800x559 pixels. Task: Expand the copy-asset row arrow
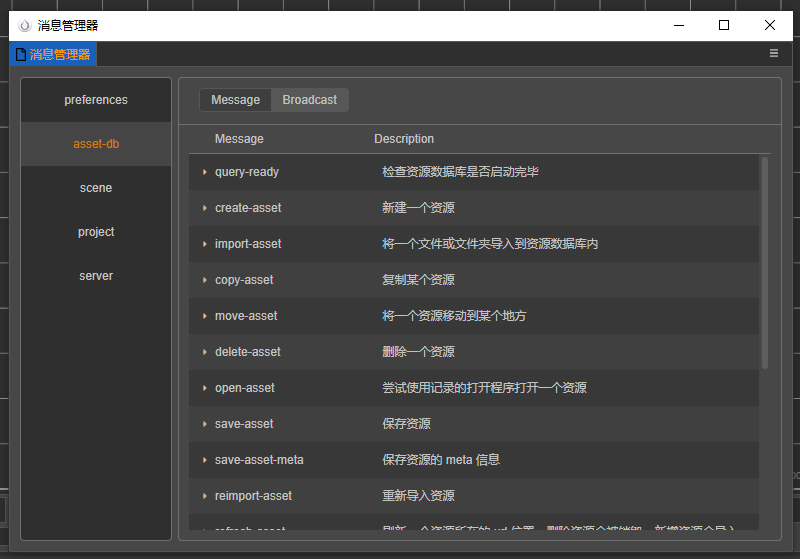205,280
